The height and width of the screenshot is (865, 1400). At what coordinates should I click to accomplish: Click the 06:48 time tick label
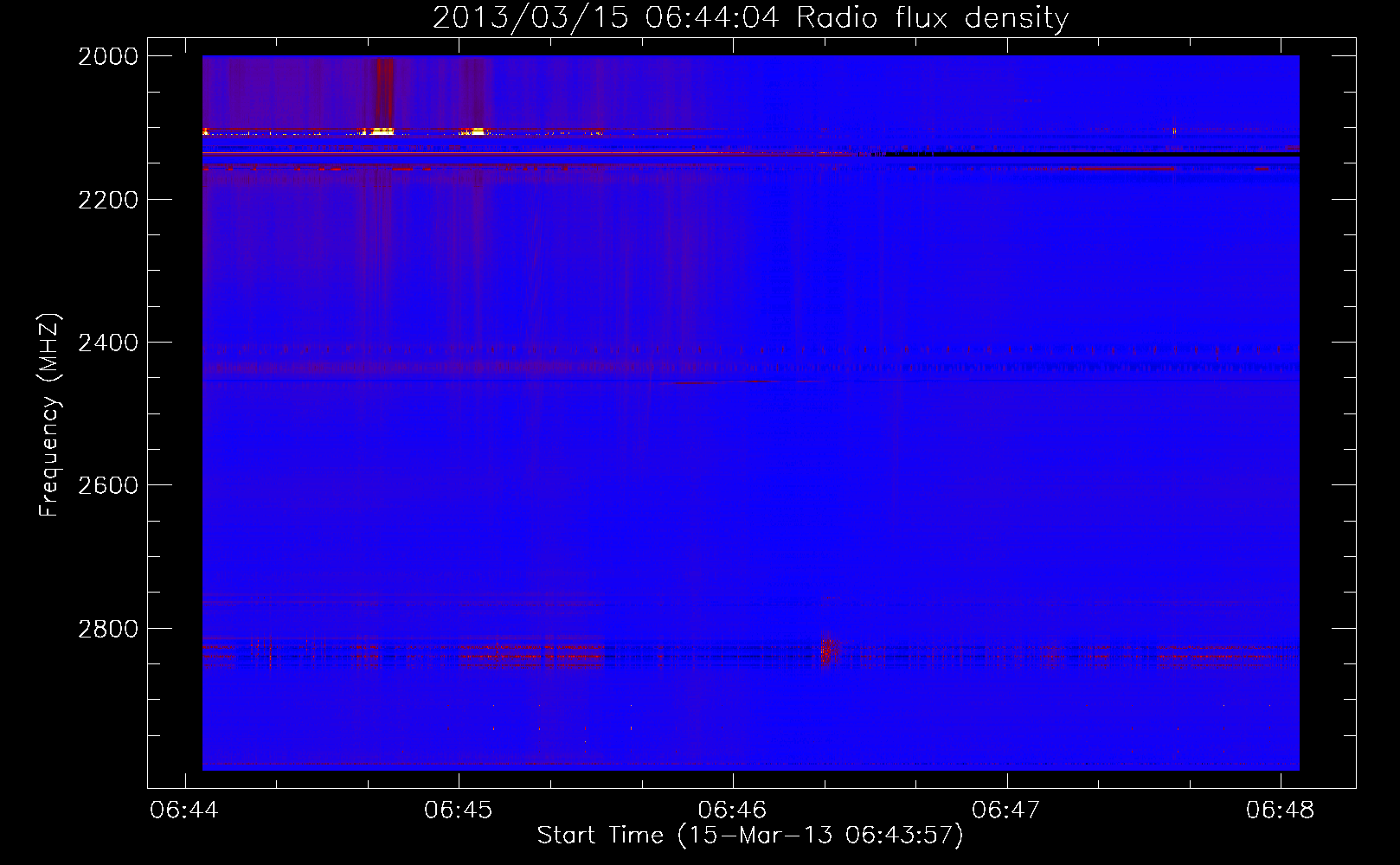click(x=1281, y=810)
